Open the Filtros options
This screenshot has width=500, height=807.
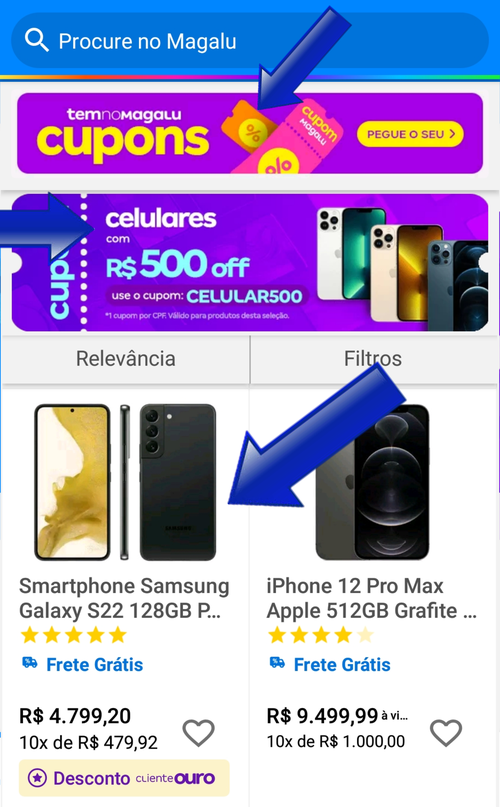[x=373, y=359]
